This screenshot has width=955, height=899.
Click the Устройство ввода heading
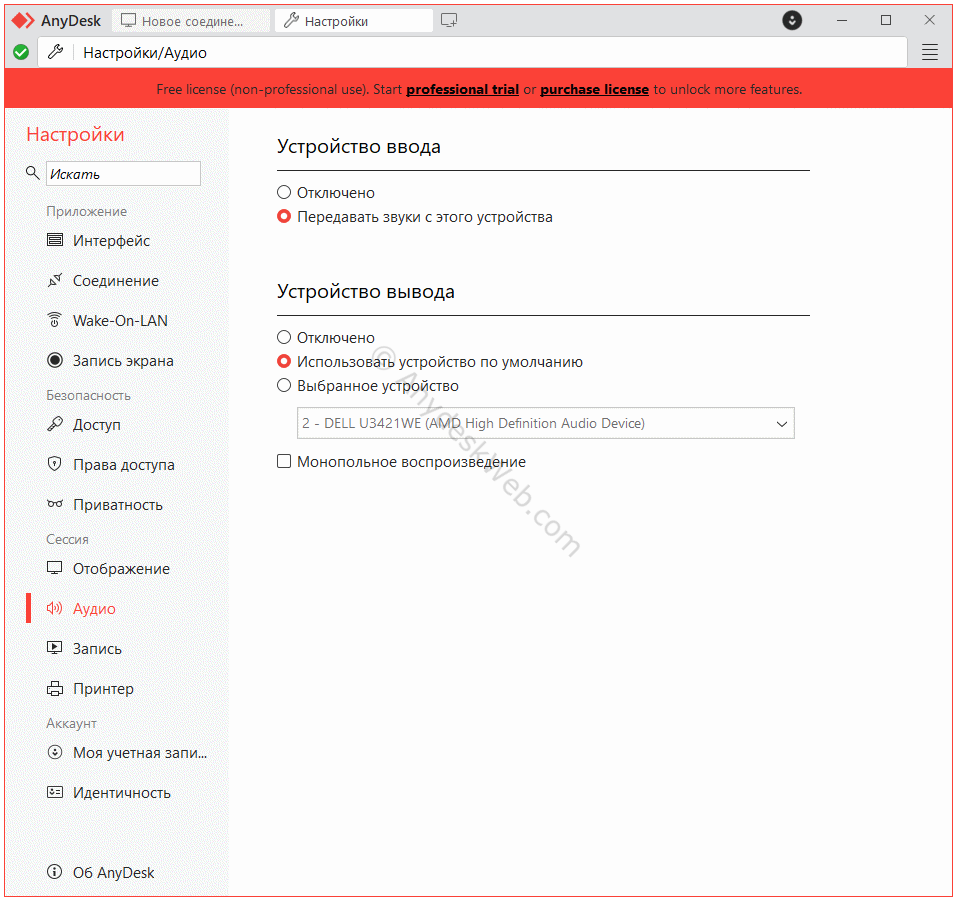pos(359,147)
